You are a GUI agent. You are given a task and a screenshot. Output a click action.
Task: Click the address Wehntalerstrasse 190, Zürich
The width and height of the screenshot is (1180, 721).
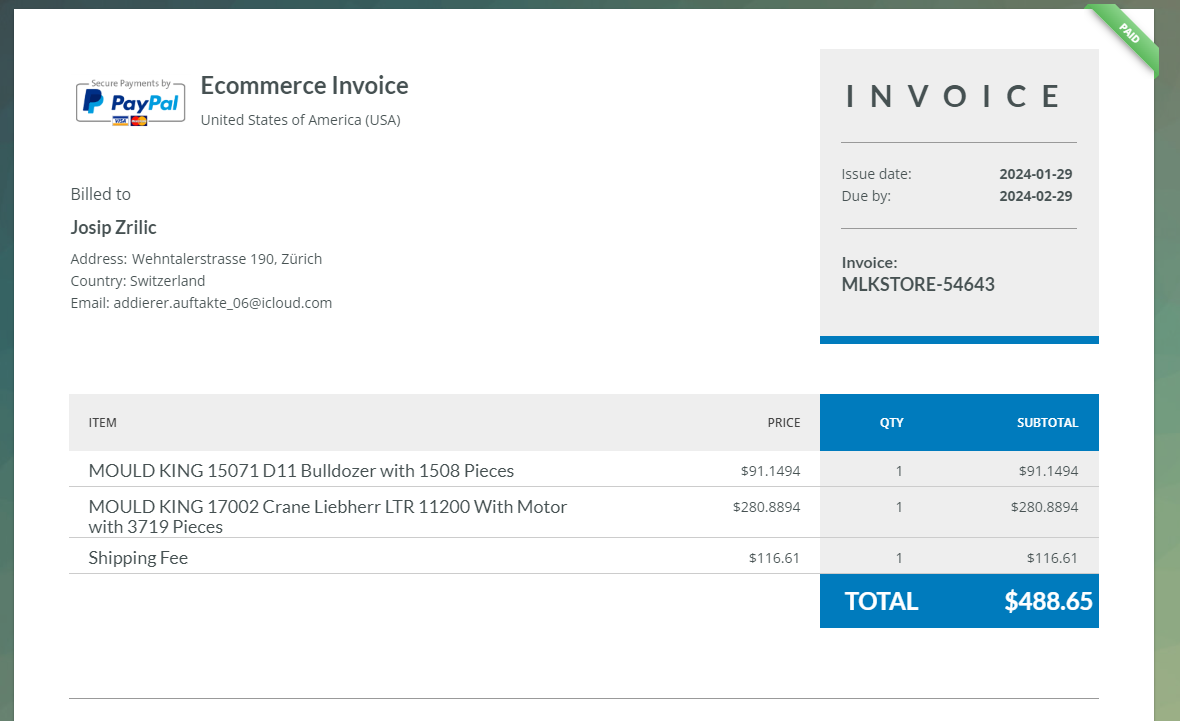(x=227, y=259)
